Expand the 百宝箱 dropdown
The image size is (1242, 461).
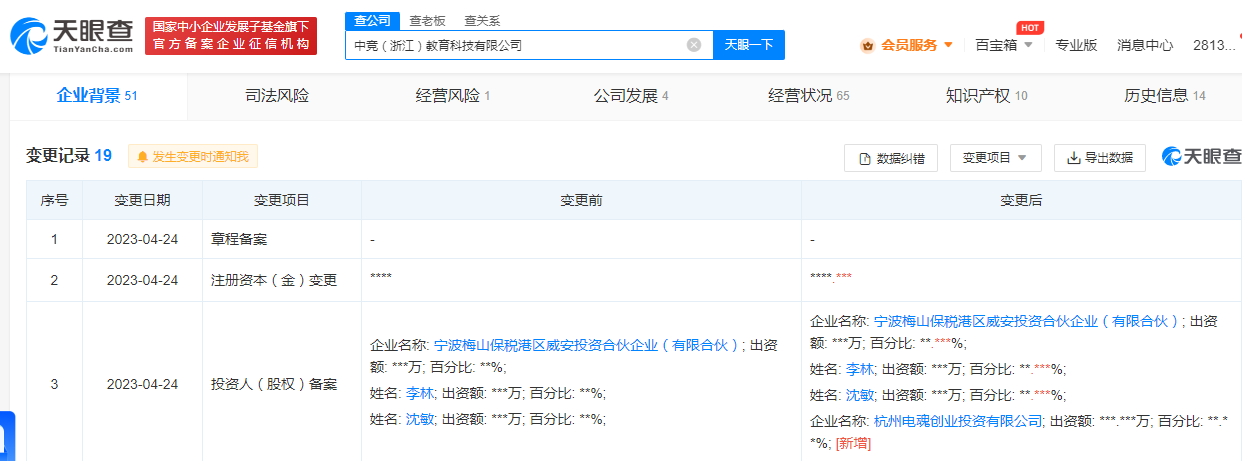pyautogui.click(x=1004, y=45)
